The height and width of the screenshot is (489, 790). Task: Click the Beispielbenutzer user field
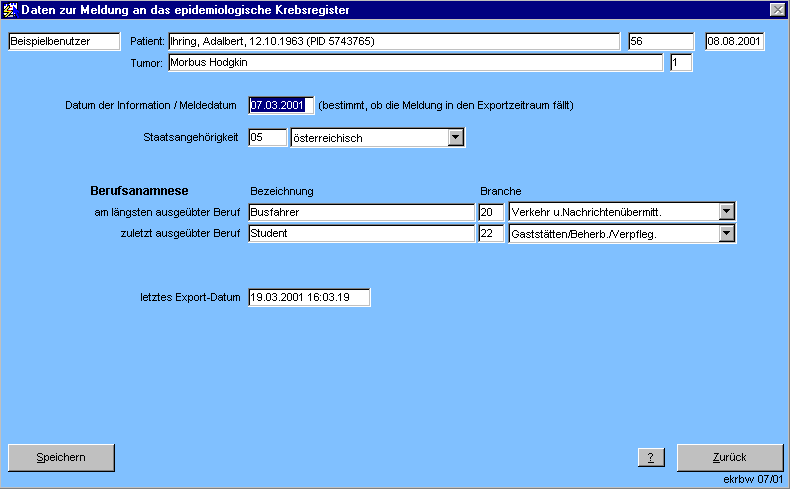63,42
